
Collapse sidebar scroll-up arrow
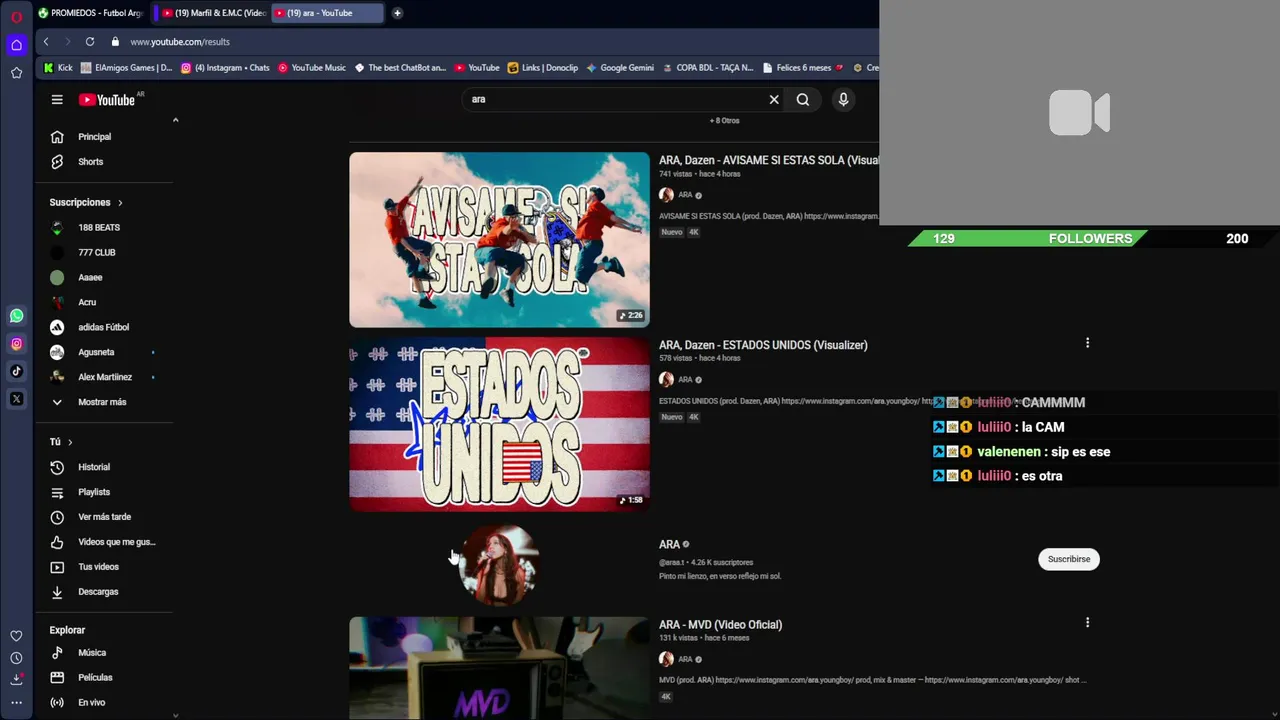(x=175, y=120)
